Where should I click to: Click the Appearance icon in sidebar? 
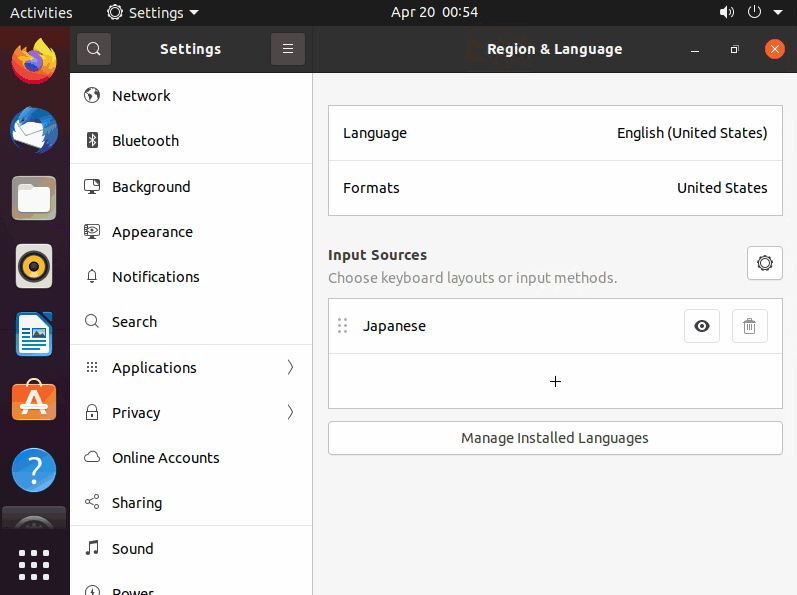(x=92, y=231)
